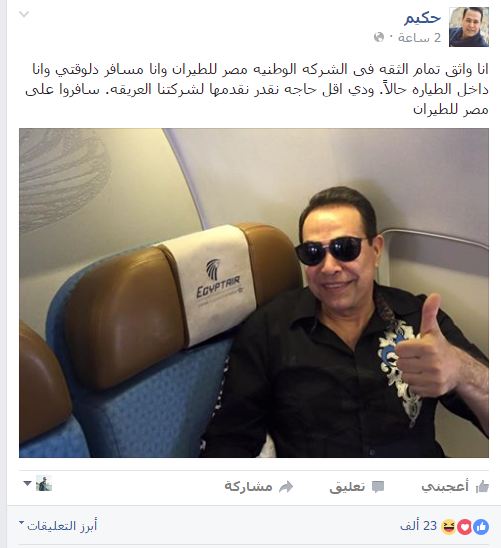The height and width of the screenshot is (548, 501).
Task: Click the public globe privacy icon
Action: [x=379, y=37]
